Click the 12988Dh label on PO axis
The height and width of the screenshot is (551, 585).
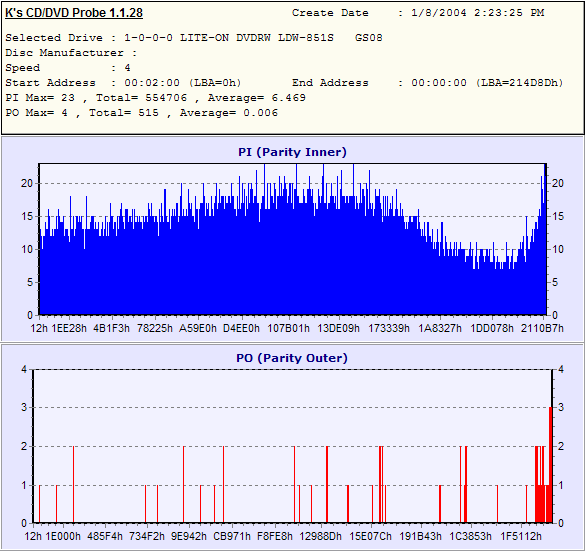coord(320,536)
